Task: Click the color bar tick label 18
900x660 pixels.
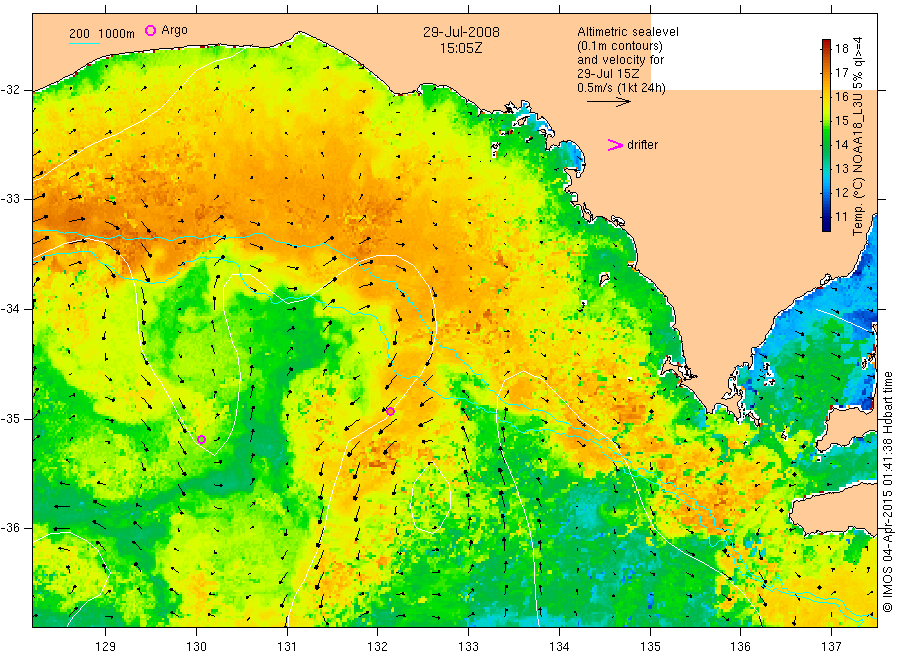Action: pyautogui.click(x=841, y=48)
